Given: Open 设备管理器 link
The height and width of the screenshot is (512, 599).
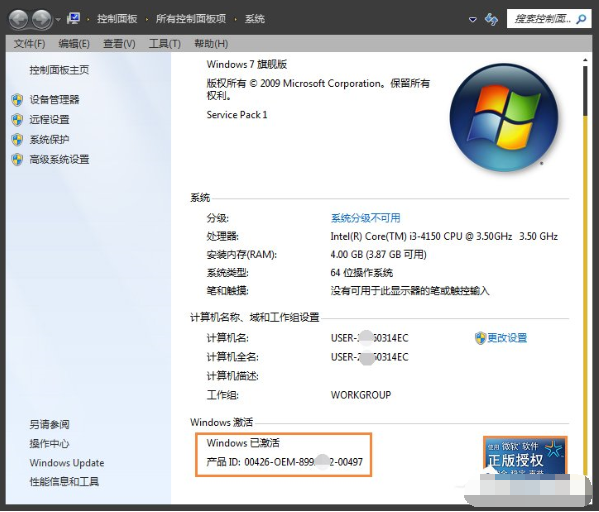Looking at the screenshot, I should coord(54,100).
